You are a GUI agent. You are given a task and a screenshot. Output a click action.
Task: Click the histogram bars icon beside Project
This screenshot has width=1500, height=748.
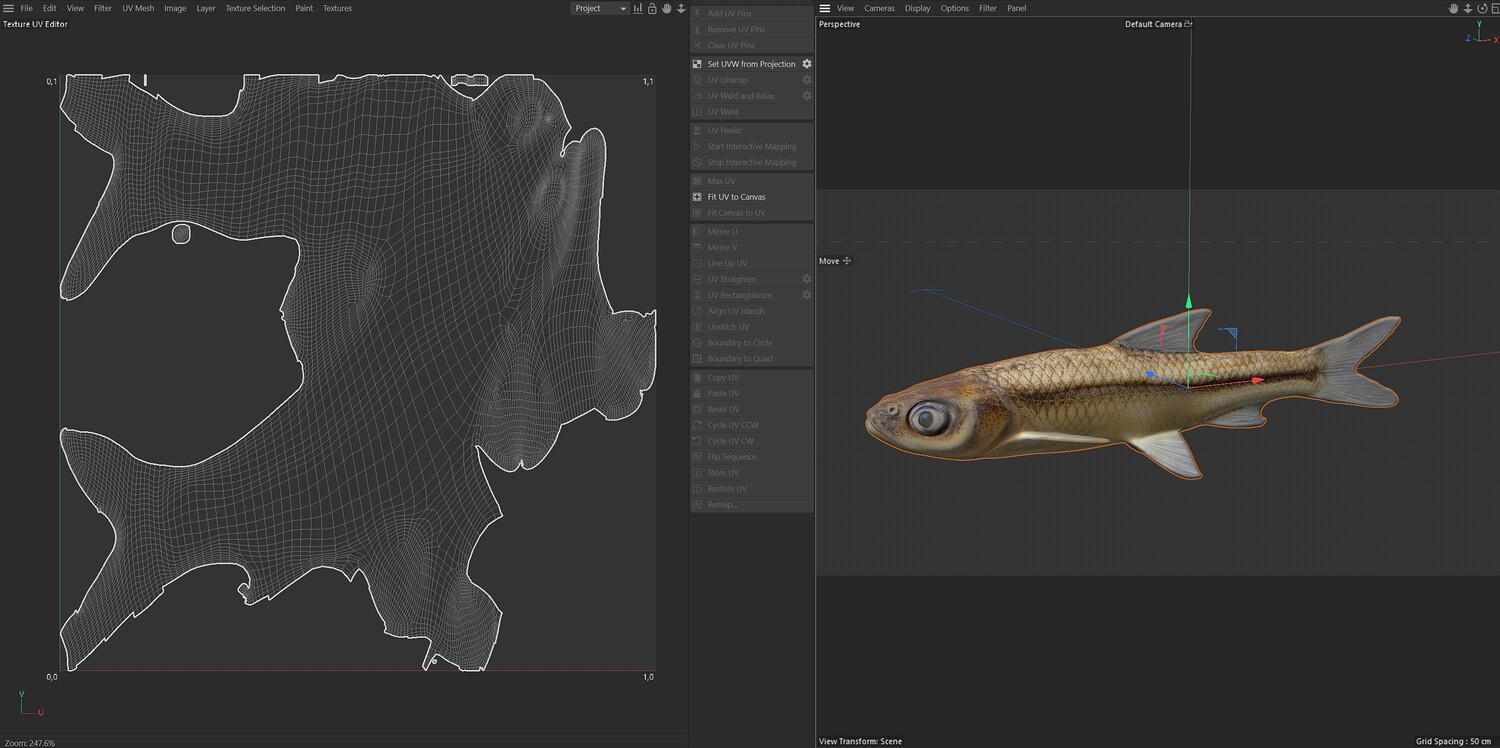tap(638, 8)
